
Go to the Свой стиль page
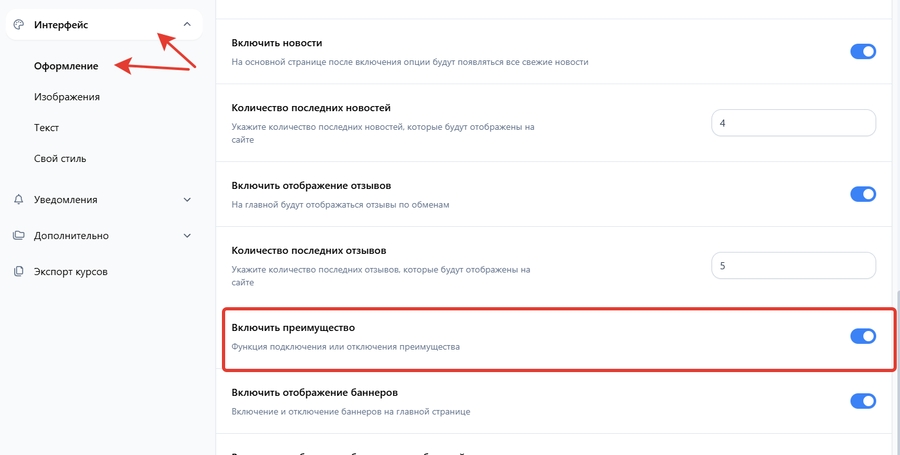[60, 158]
